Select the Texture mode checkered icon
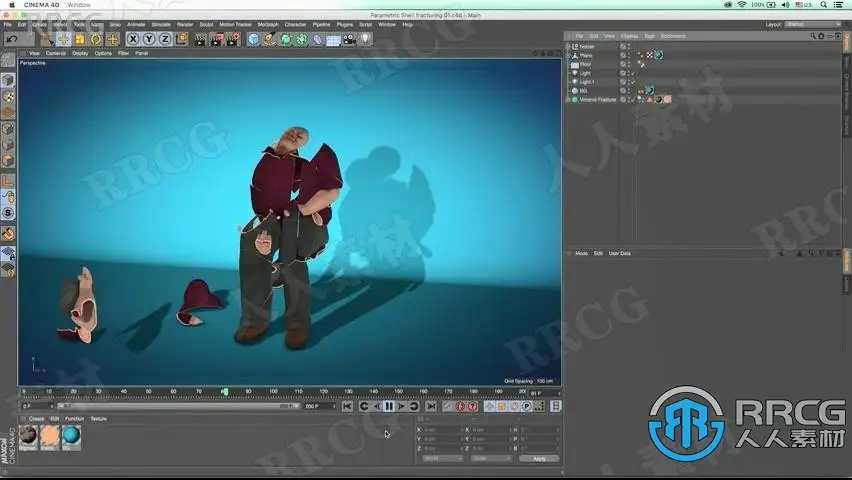The height and width of the screenshot is (480, 852). [8, 97]
